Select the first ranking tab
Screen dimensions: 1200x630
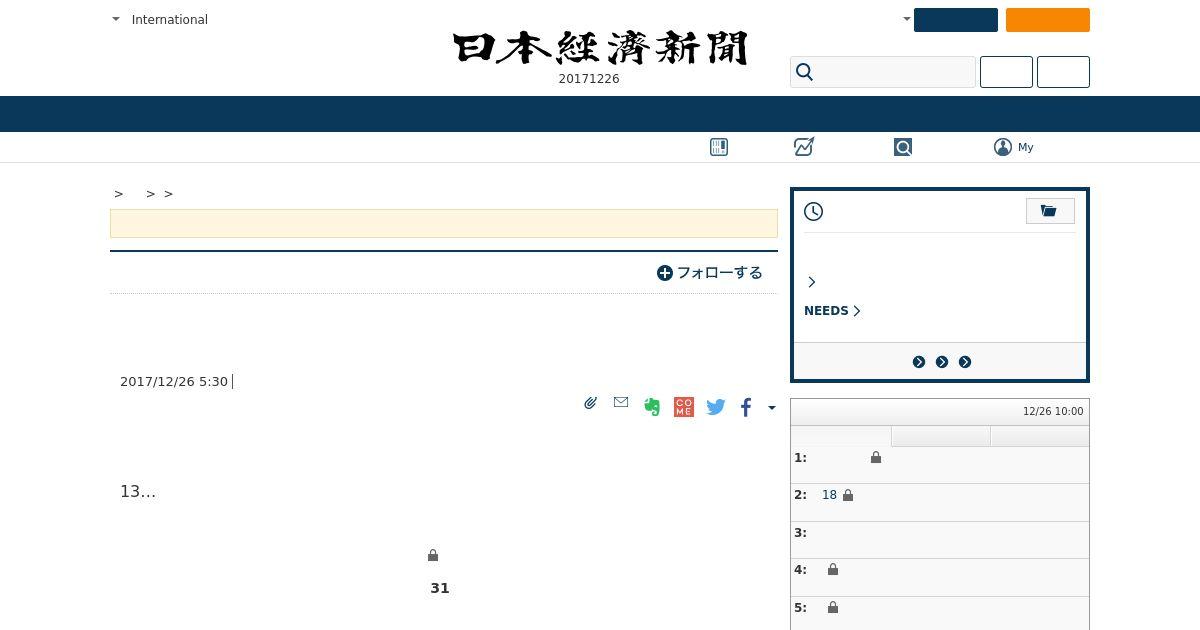(841, 436)
